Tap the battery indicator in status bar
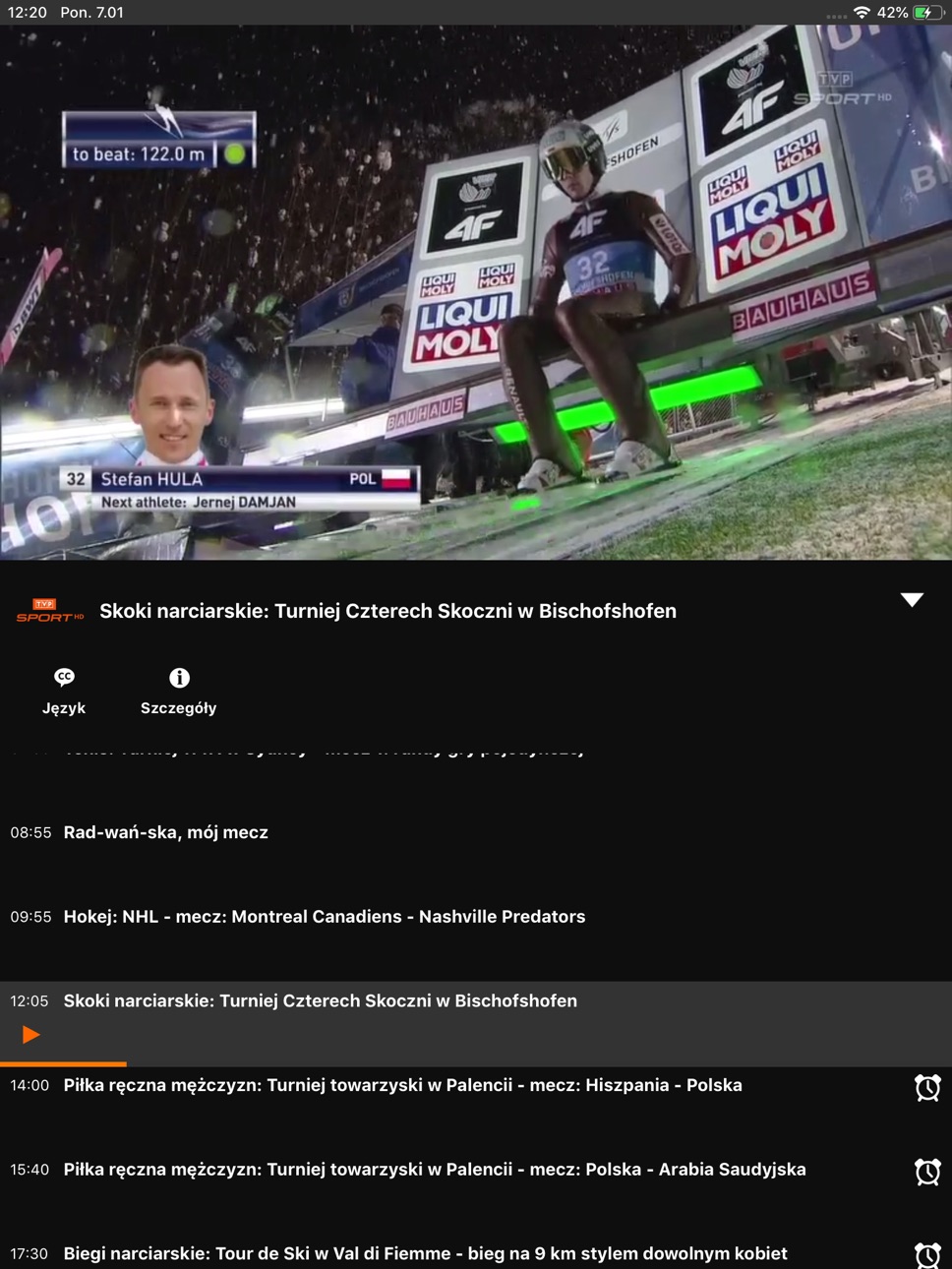This screenshot has height=1269, width=952. [927, 13]
